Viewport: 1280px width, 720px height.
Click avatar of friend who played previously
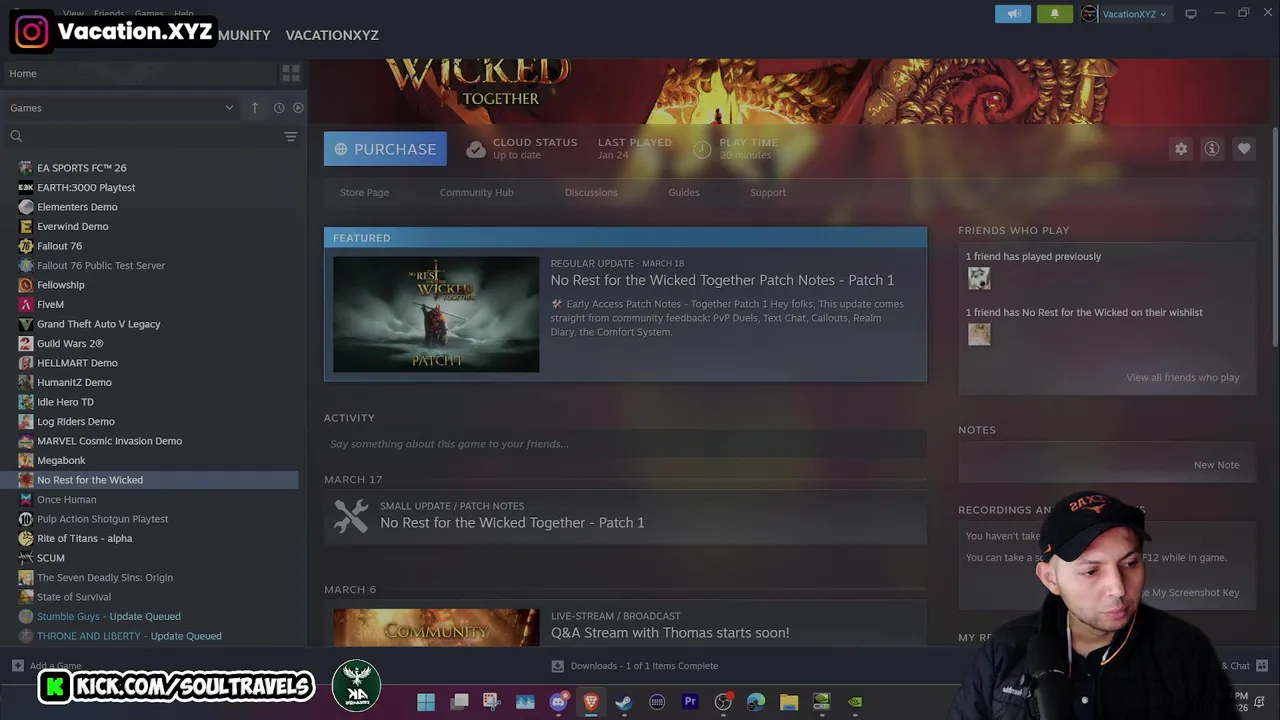979,279
